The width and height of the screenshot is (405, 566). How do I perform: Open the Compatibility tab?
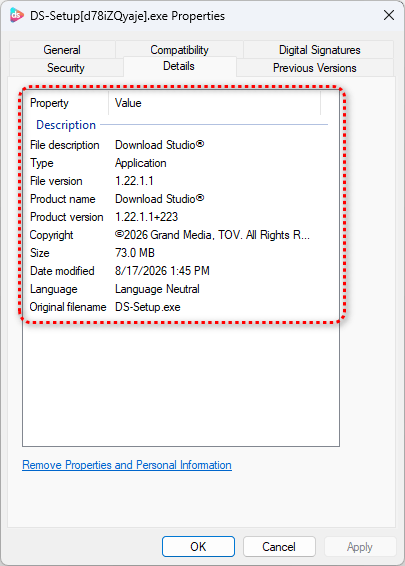click(179, 49)
